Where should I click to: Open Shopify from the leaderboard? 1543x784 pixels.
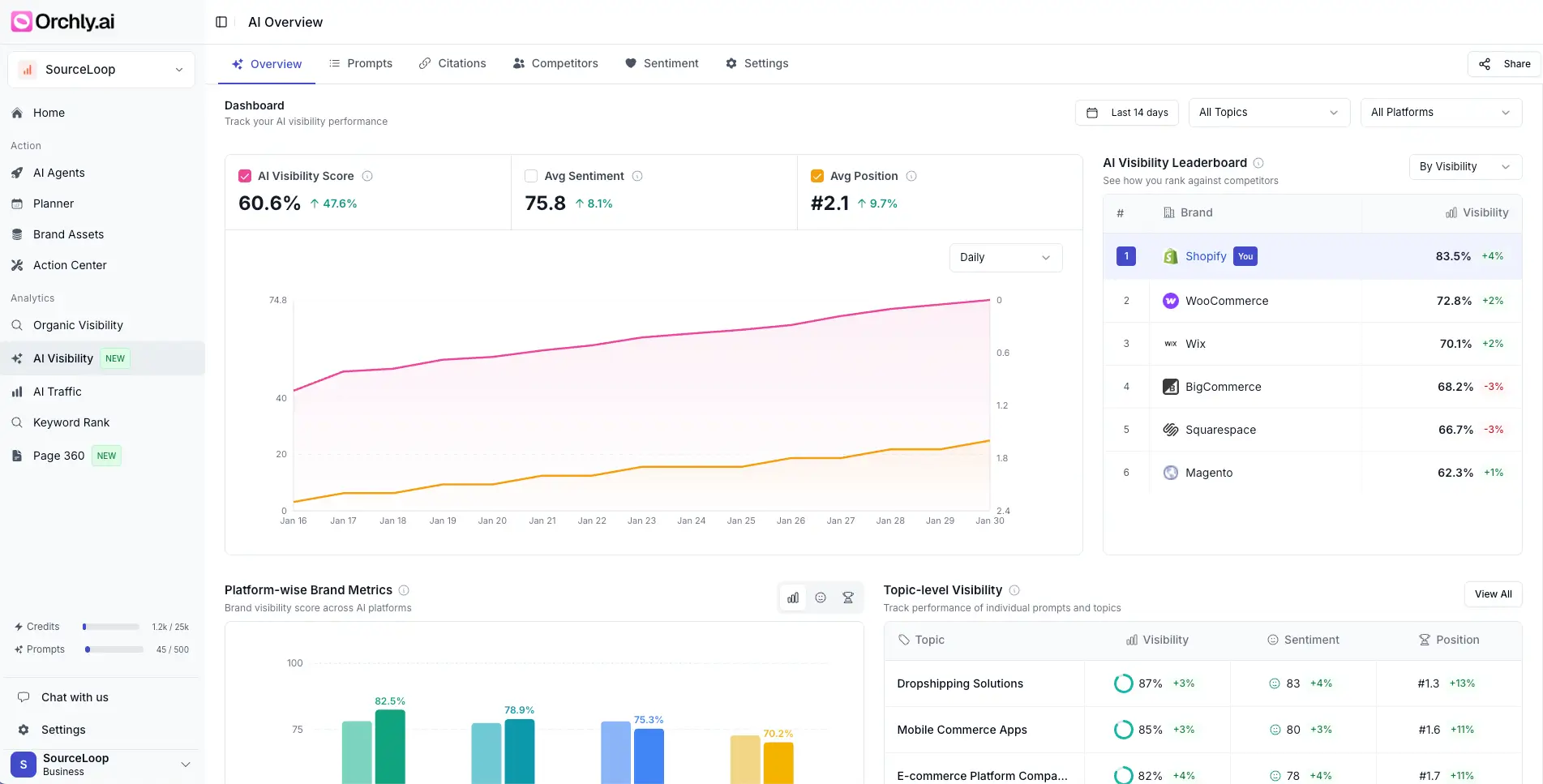coord(1206,255)
